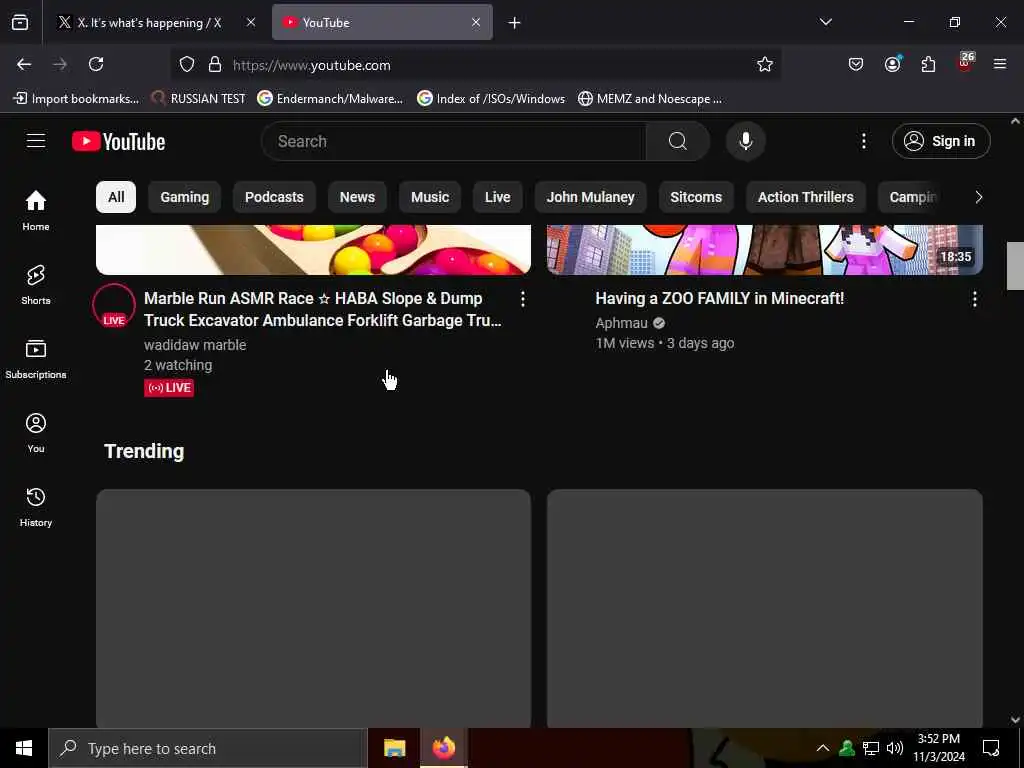Close the YouTube browser tab

point(475,22)
